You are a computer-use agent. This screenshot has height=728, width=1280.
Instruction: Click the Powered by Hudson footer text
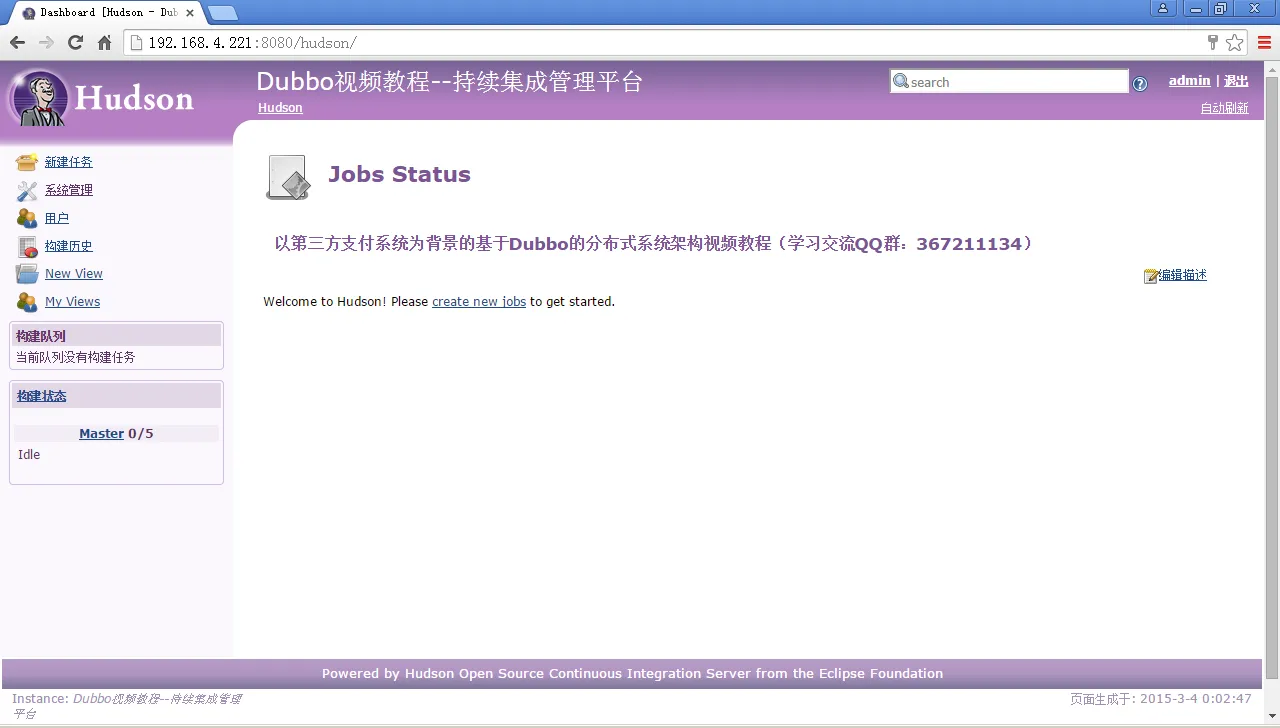(632, 674)
